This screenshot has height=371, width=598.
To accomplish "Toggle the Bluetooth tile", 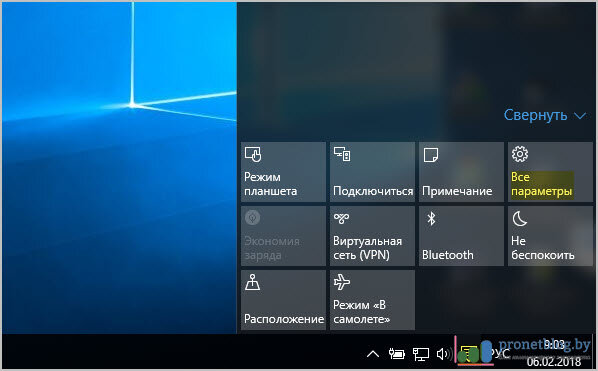I will 461,236.
